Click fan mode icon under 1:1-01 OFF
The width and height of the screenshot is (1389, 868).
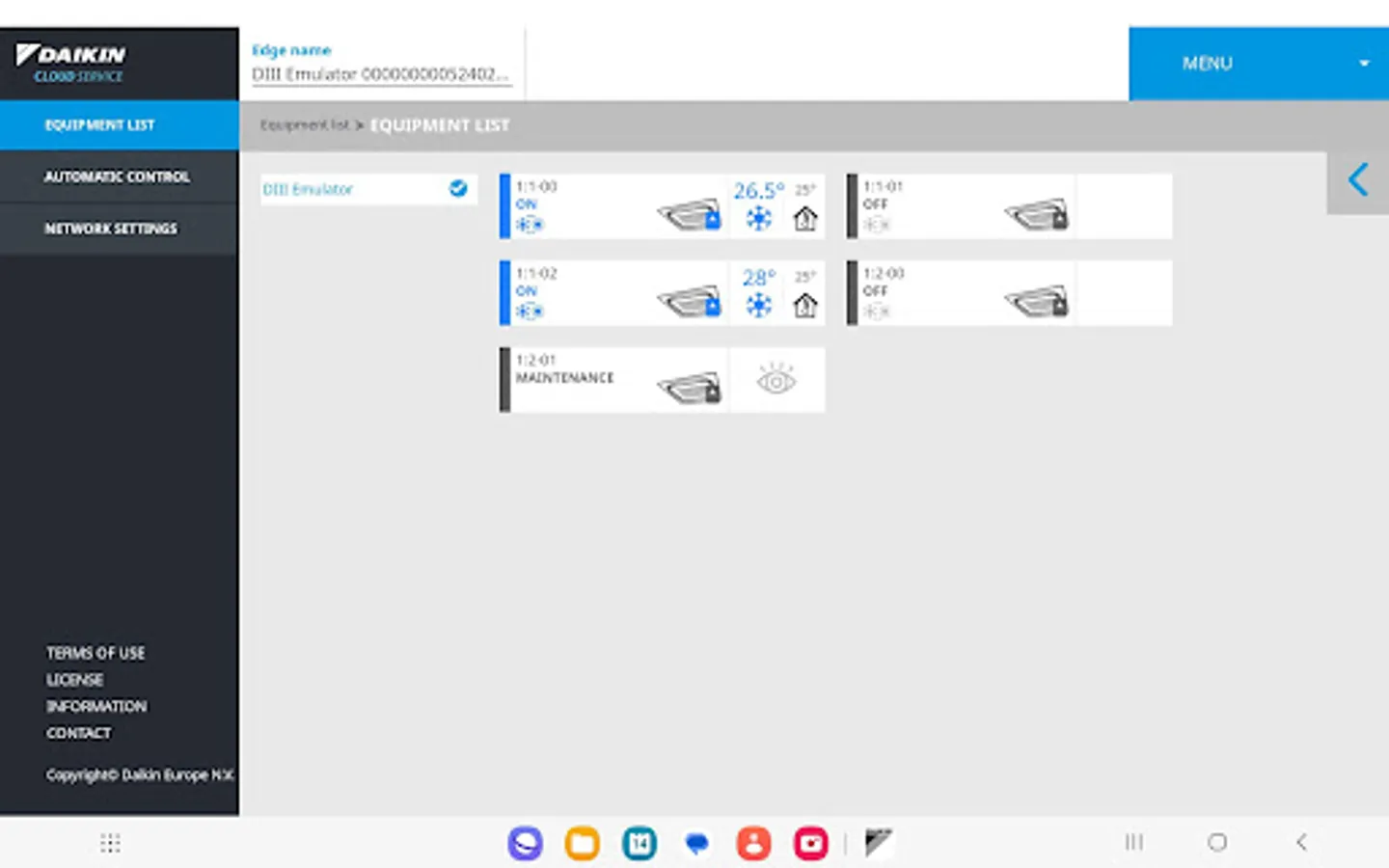click(x=877, y=225)
